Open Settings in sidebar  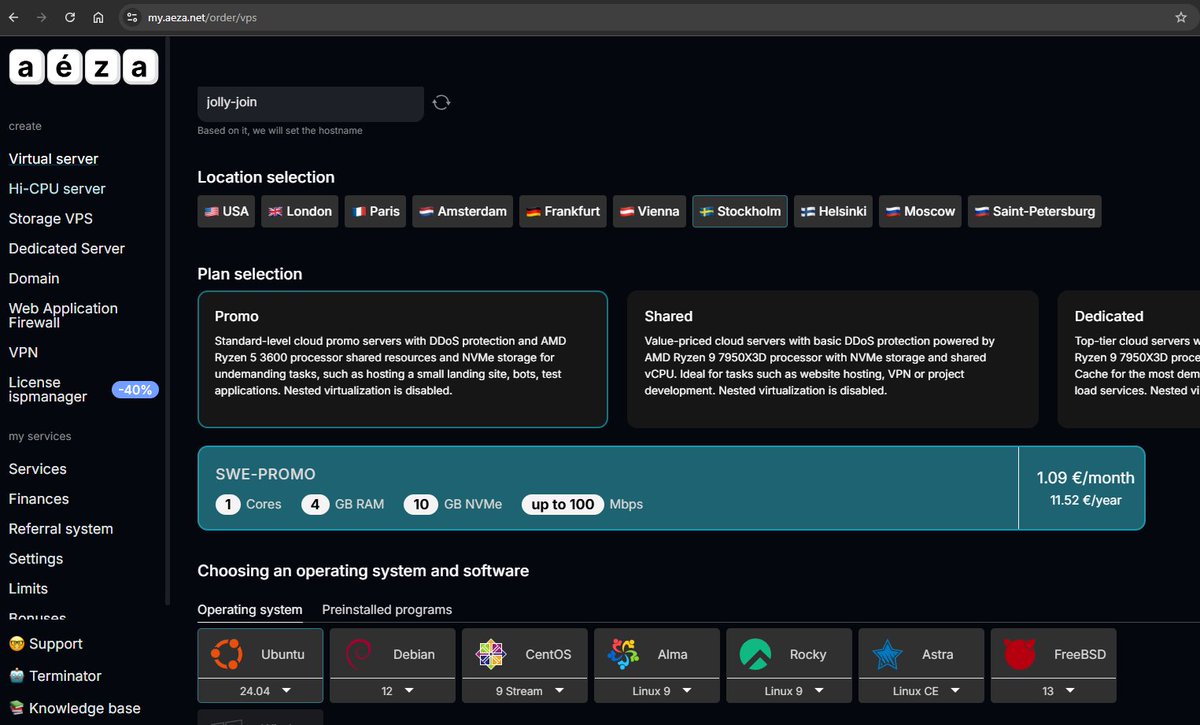[x=36, y=559]
